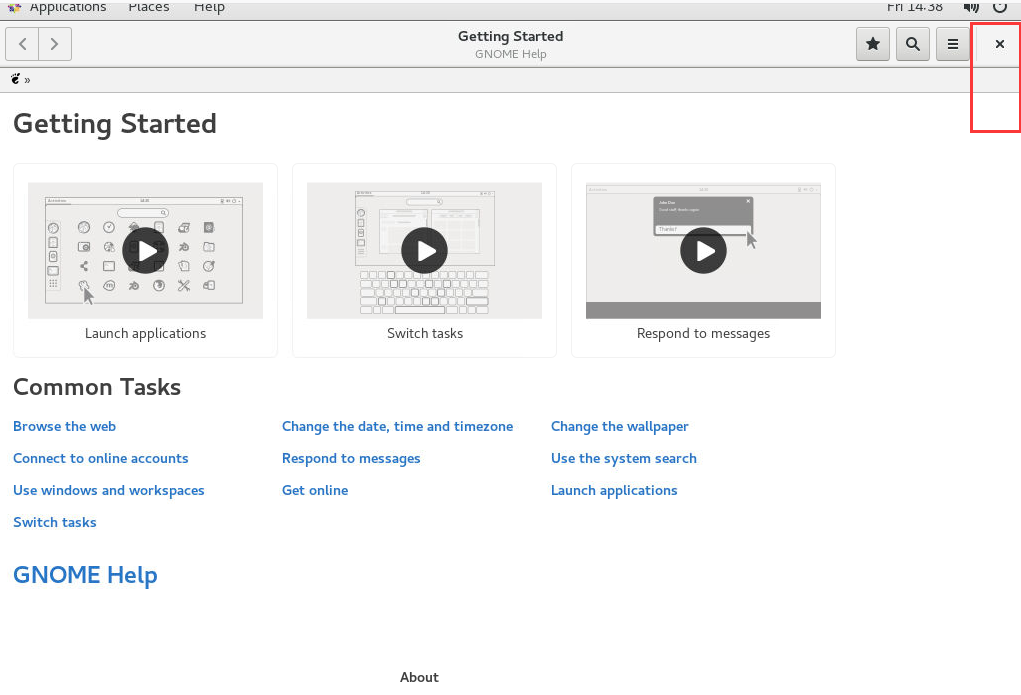Open Switch tasks link under Common Tasks

click(55, 522)
